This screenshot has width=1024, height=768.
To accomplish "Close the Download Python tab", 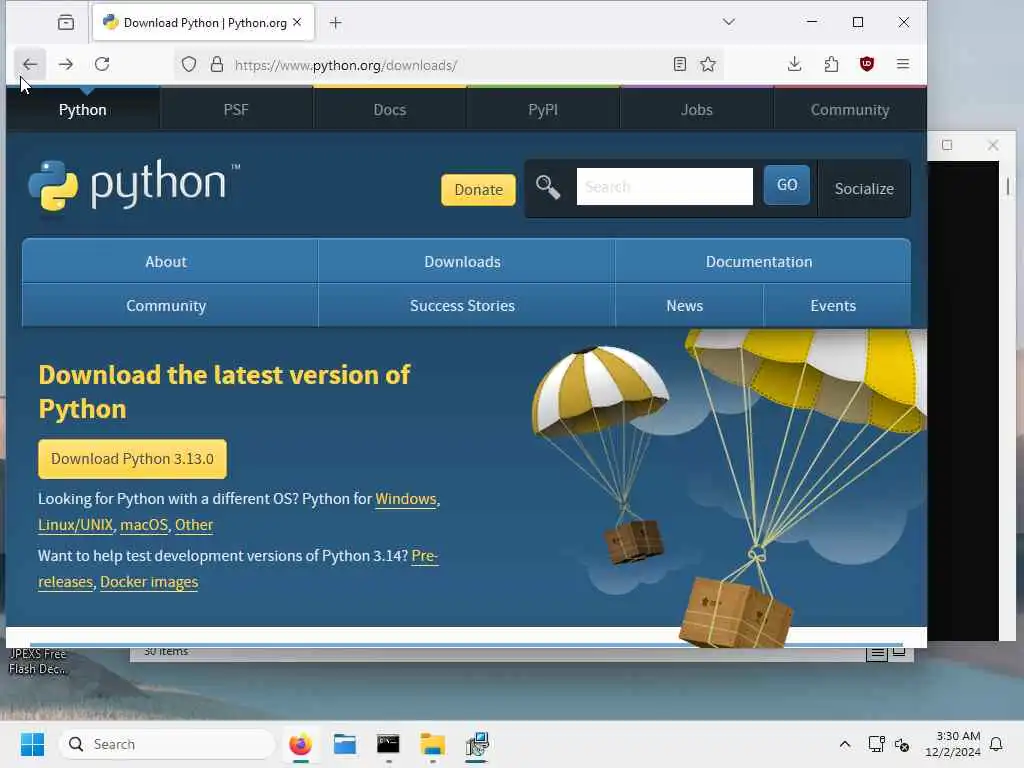I will pos(297,22).
